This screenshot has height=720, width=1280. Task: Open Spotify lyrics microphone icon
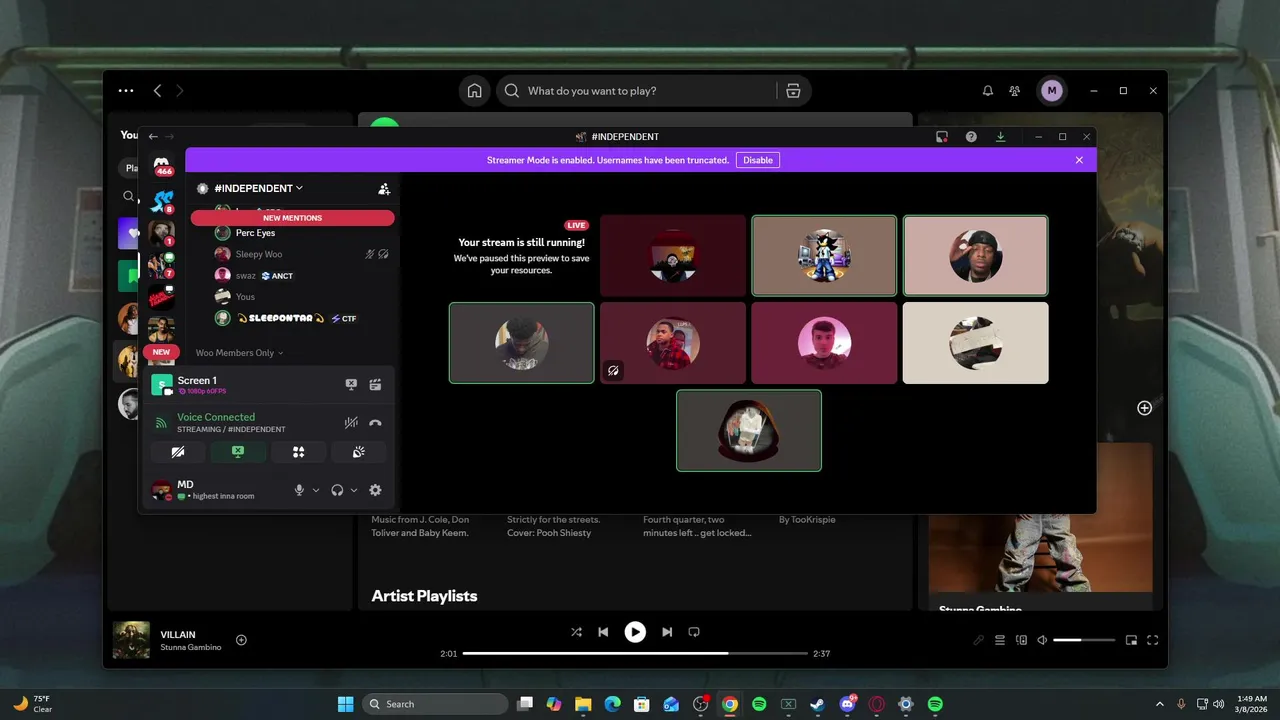click(x=978, y=640)
